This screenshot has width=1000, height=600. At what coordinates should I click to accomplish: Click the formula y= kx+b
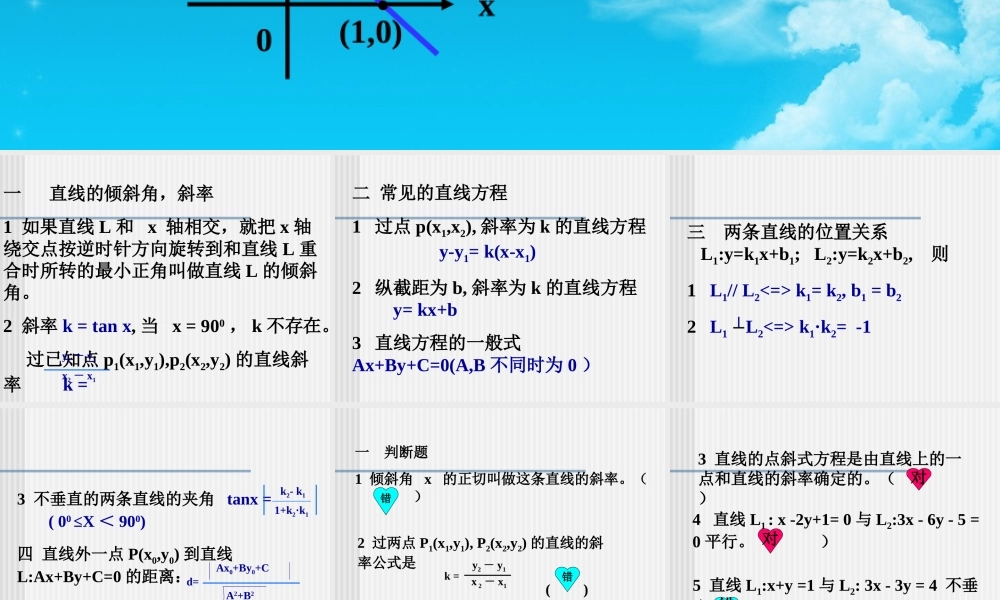pyautogui.click(x=425, y=311)
